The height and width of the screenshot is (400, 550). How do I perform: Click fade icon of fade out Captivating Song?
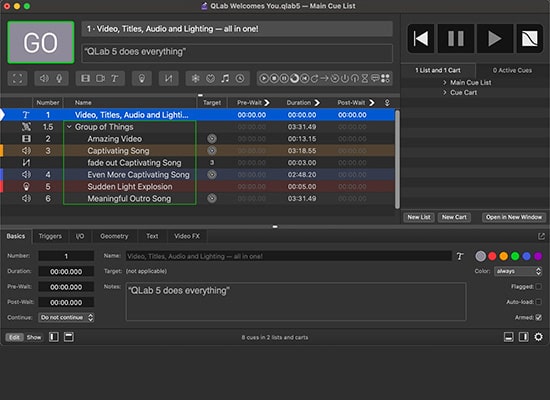[26, 162]
